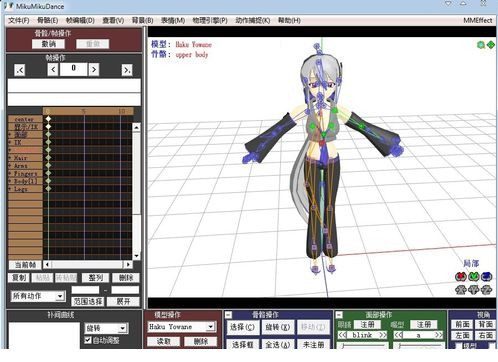
Task: Click the range start frame field
Action: [86, 290]
